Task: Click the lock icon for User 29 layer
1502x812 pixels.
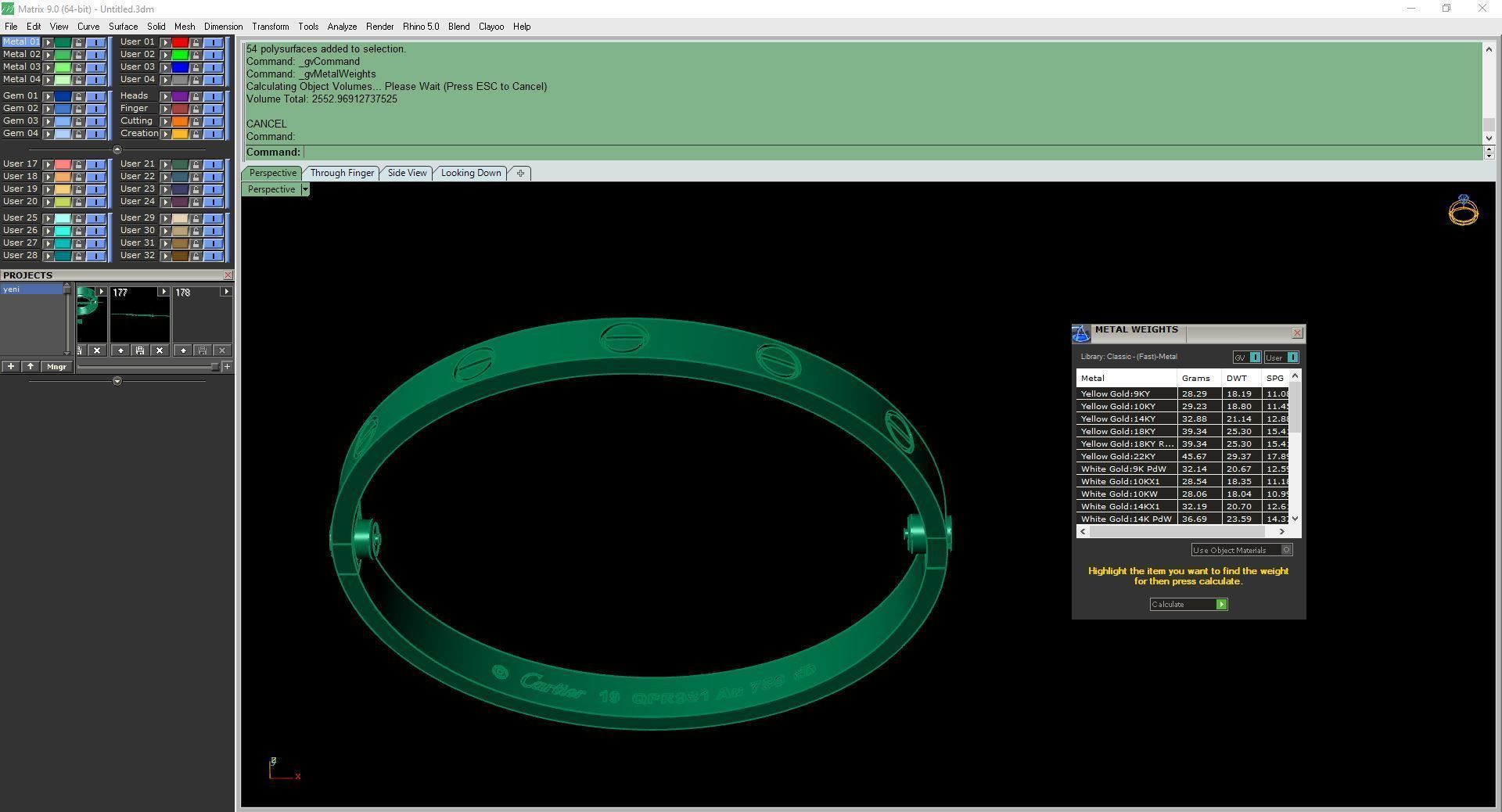Action: click(x=196, y=218)
